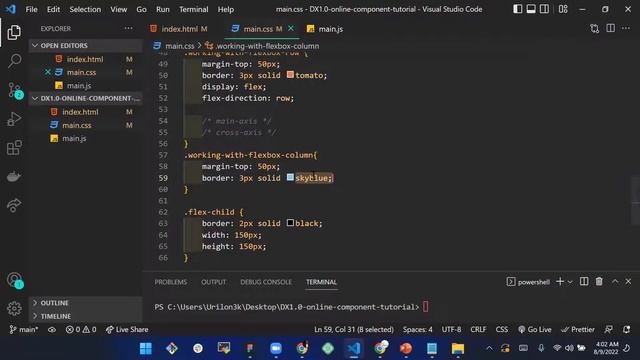Open Explorer panel more actions ellipsis
The width and height of the screenshot is (640, 360).
click(129, 29)
